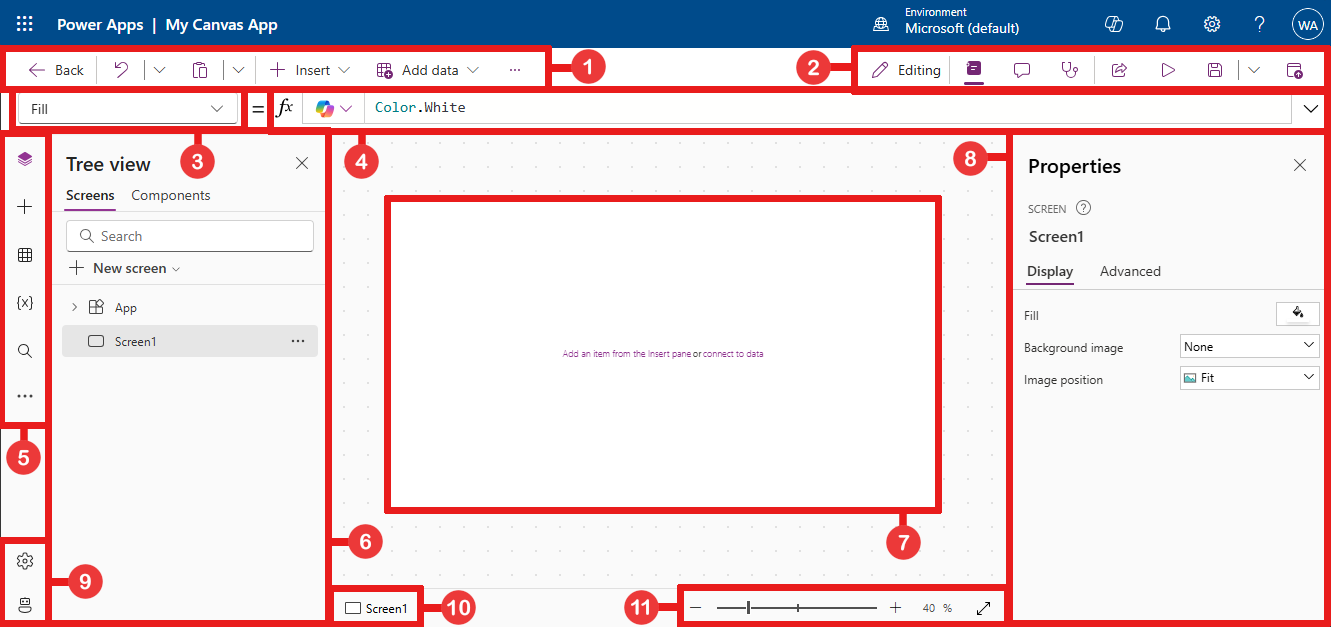Open sidebar Settings gear
This screenshot has width=1331, height=627.
point(25,561)
